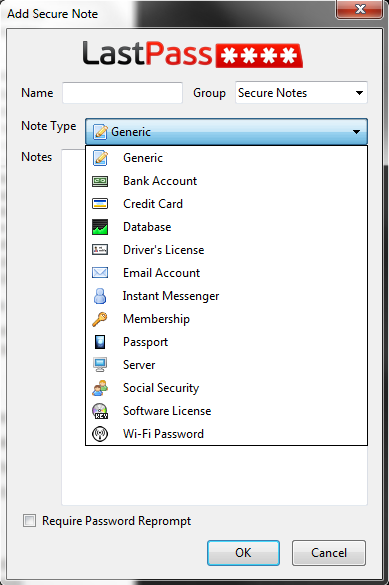Viewport: 389px width, 585px height.
Task: Click the Generic note pencil icon in list
Action: point(100,158)
